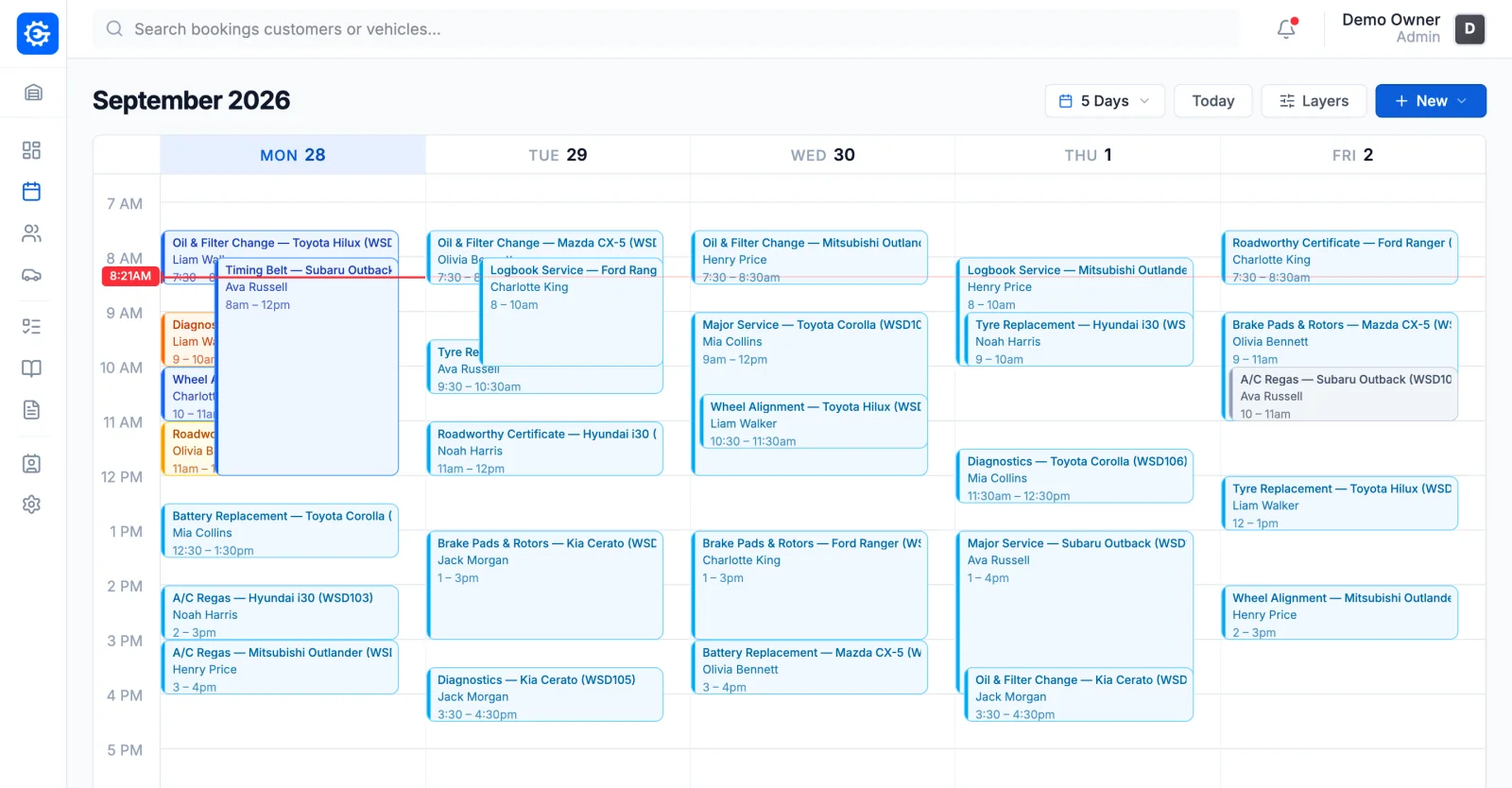Open the Timing Belt — Subaru Outback booking
This screenshot has height=788, width=1512.
coord(307,367)
